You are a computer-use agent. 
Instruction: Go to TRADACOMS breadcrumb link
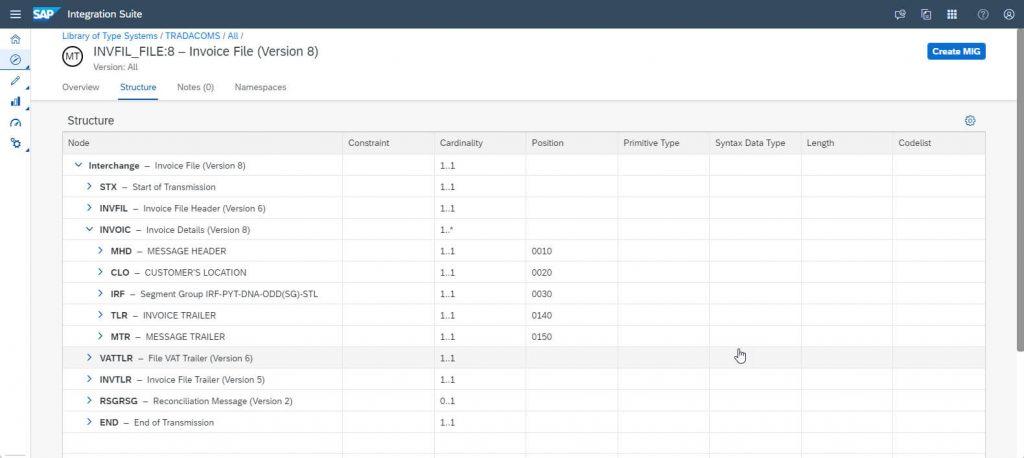[x=192, y=36]
